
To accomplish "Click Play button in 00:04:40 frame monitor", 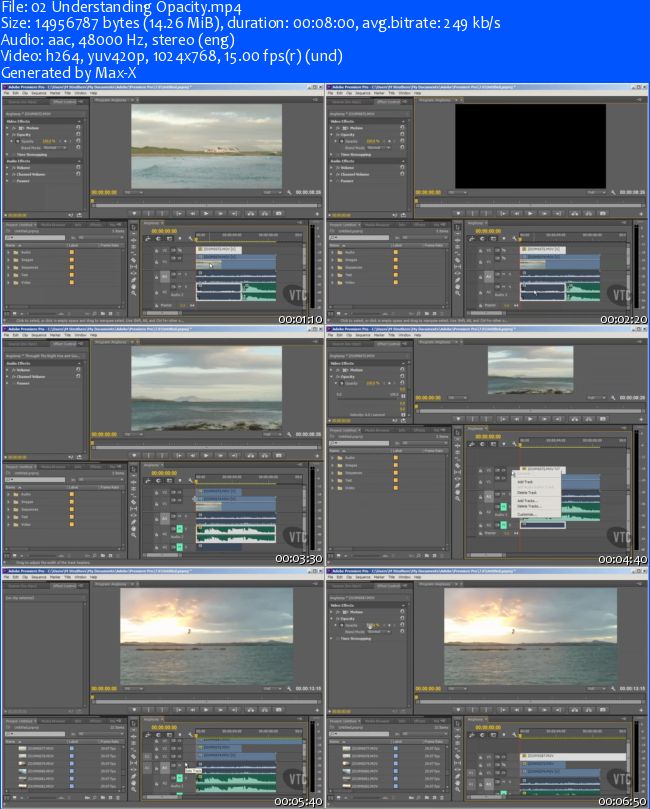I will tap(530, 419).
